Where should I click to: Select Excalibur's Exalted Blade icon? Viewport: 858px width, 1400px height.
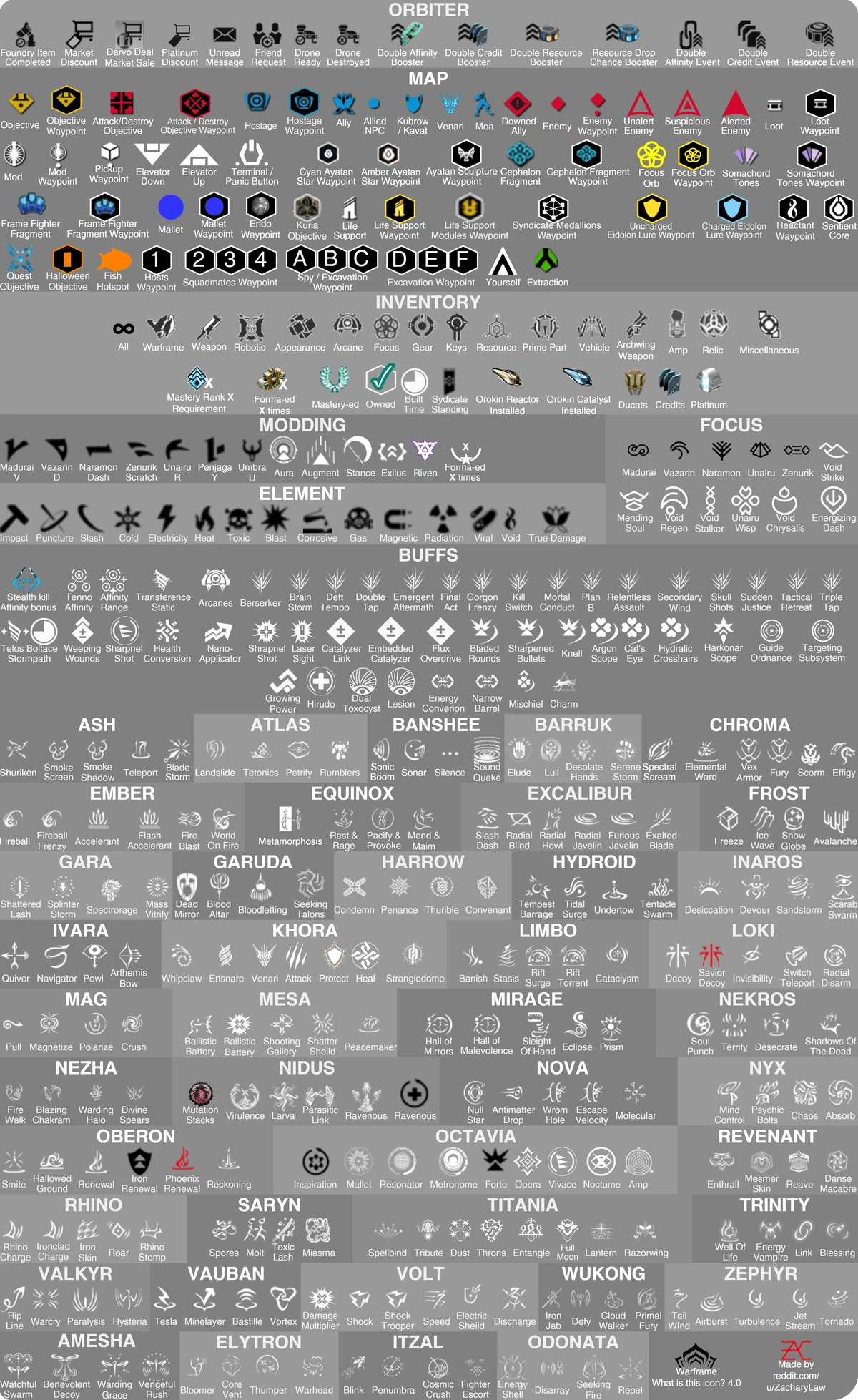[x=661, y=818]
